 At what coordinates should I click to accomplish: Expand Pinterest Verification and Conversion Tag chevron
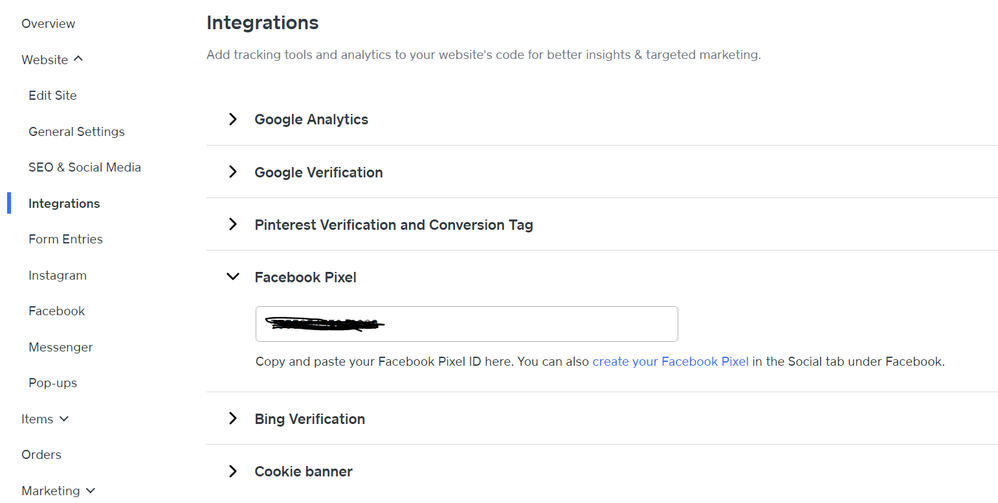pos(233,225)
